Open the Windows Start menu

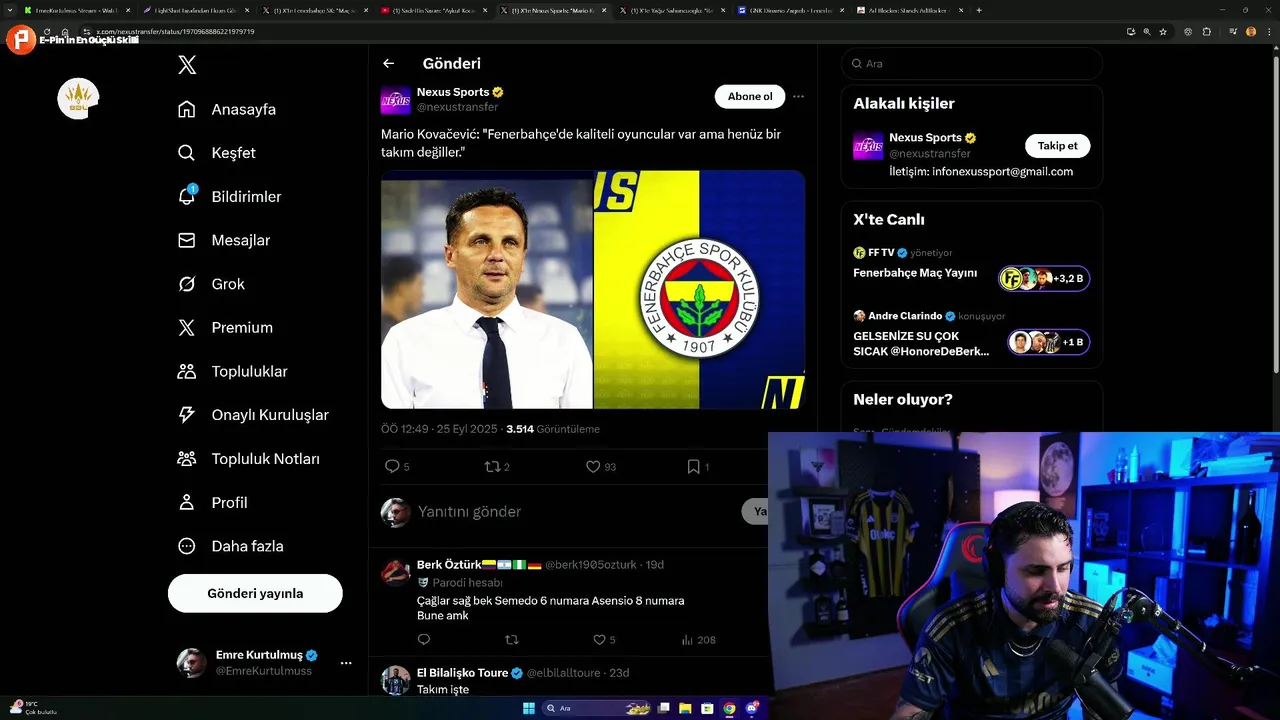[x=529, y=708]
